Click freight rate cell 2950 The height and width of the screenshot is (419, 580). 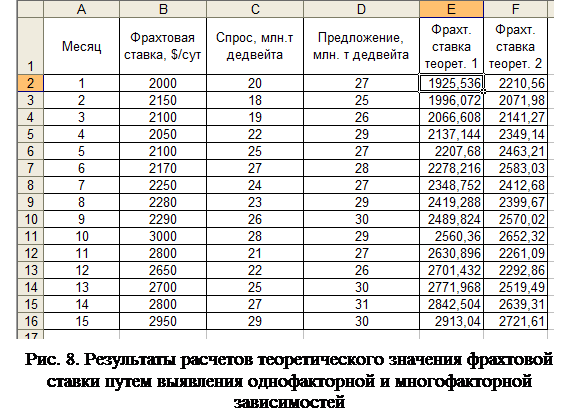tap(163, 321)
